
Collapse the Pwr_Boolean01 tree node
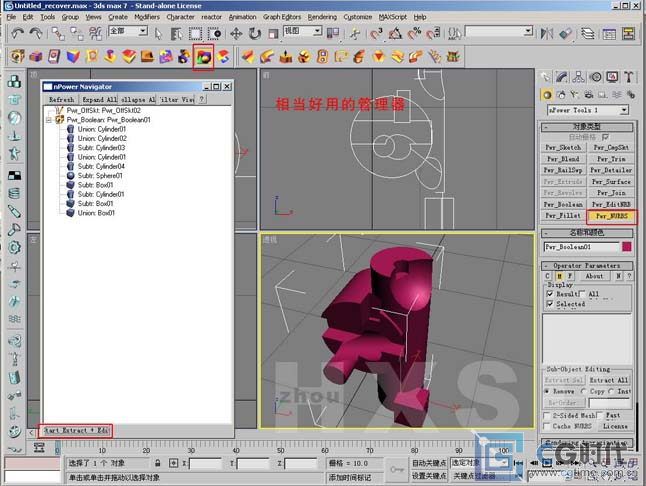[49, 120]
